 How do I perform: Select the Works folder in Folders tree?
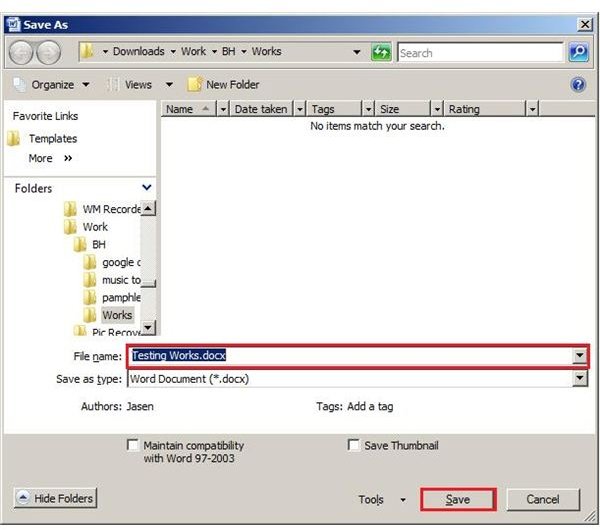117,315
